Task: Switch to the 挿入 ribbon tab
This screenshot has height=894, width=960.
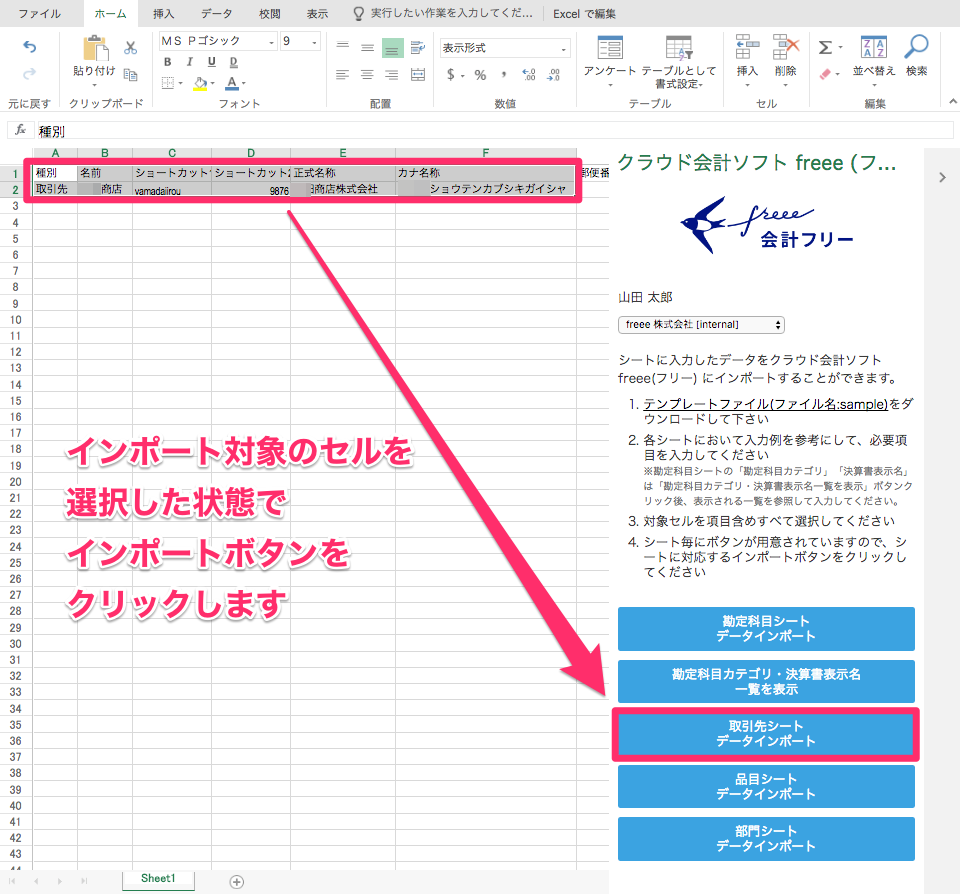Action: click(x=163, y=13)
